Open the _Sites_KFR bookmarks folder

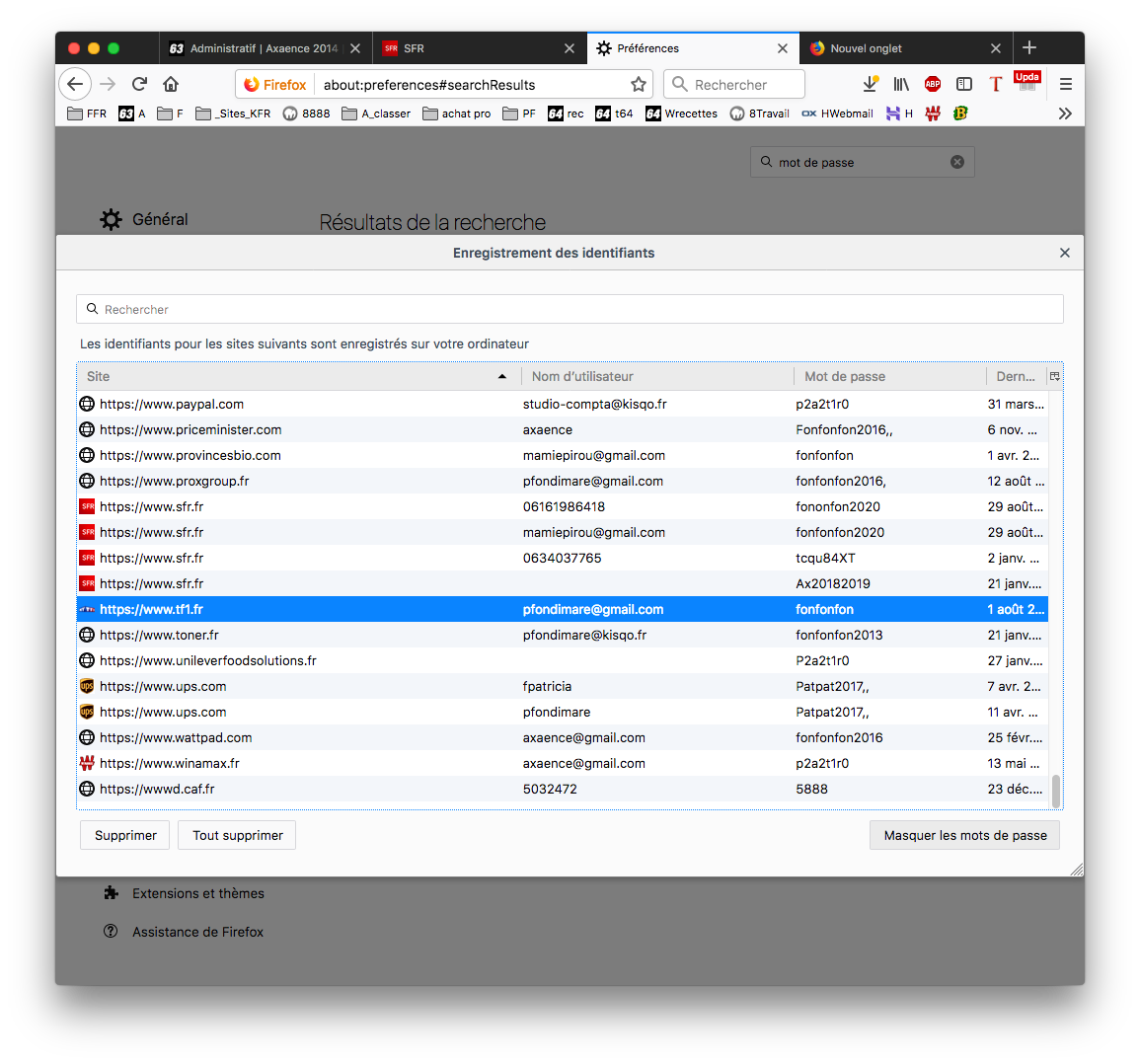233,114
